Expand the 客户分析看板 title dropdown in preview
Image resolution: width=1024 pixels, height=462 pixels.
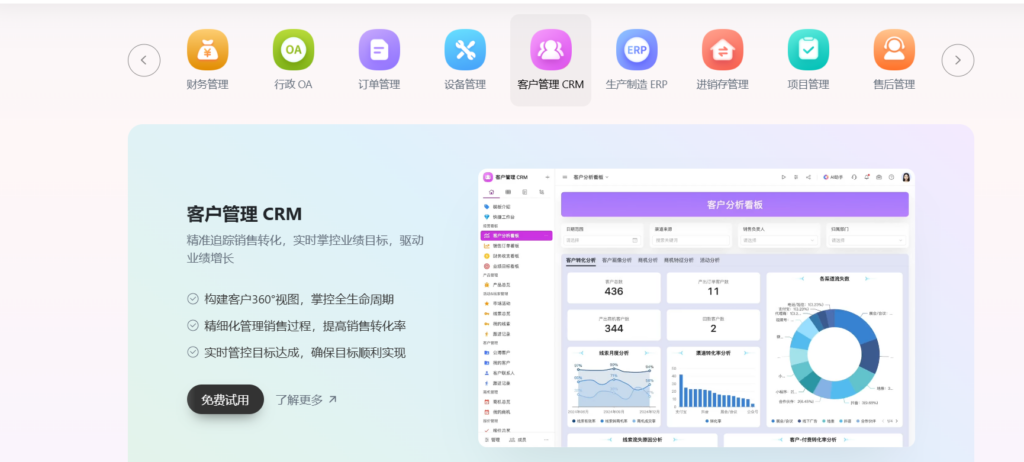click(x=591, y=177)
